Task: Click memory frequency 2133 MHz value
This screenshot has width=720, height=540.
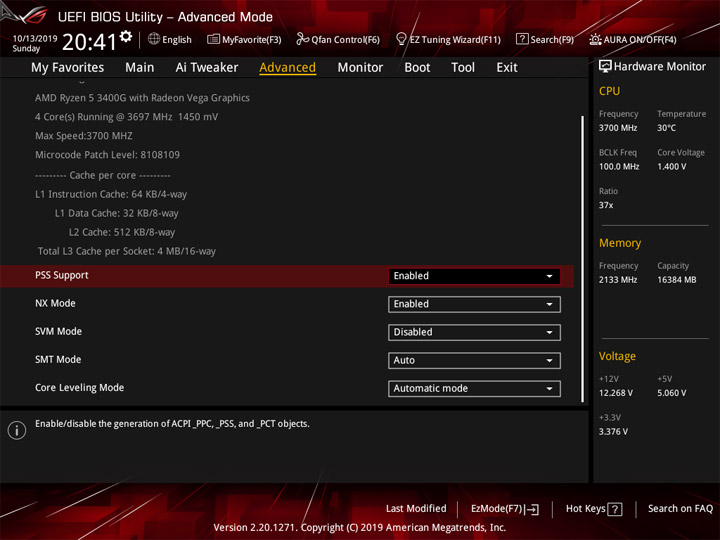Action: click(x=618, y=280)
